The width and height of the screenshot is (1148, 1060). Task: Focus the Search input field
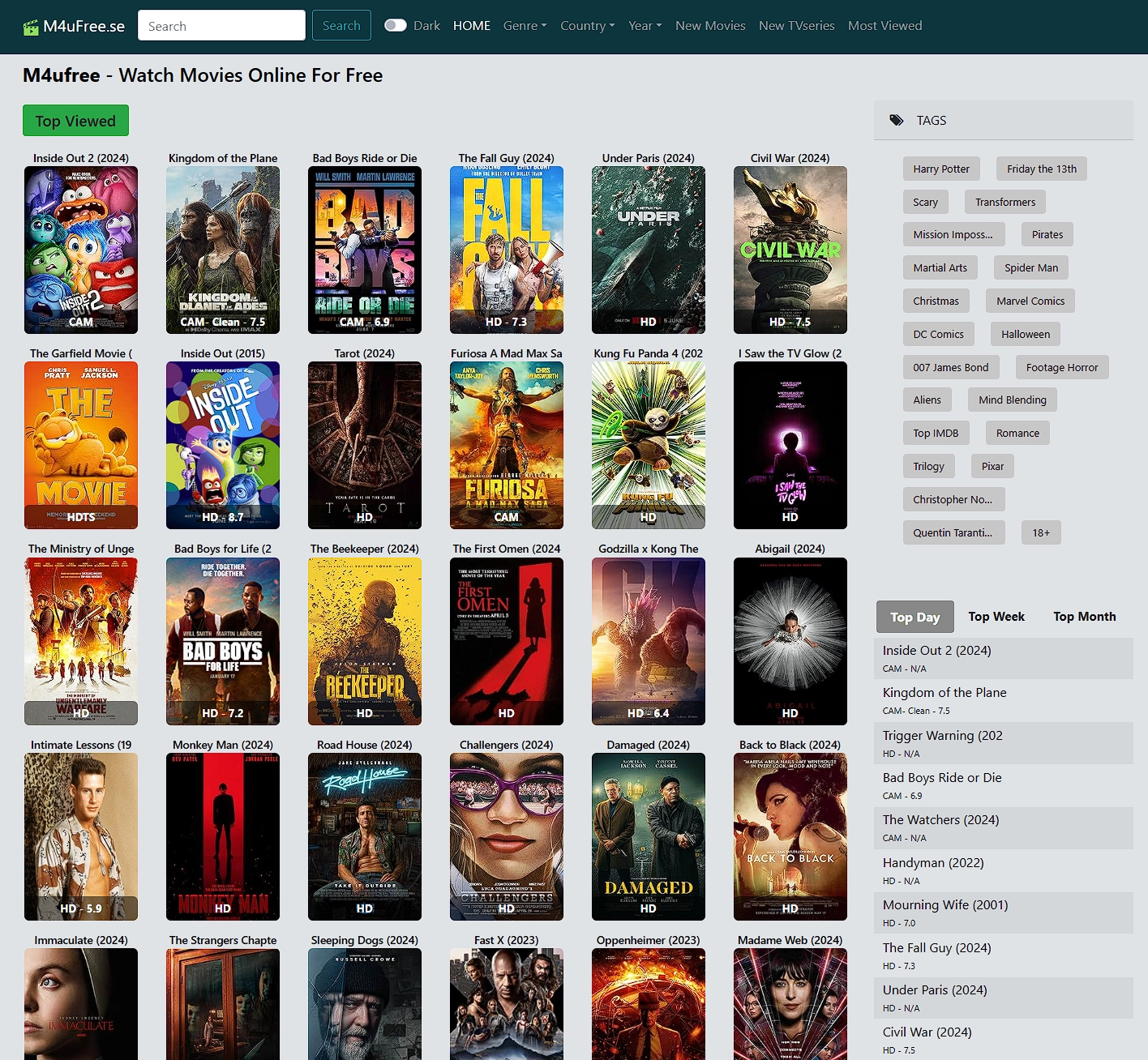(221, 26)
